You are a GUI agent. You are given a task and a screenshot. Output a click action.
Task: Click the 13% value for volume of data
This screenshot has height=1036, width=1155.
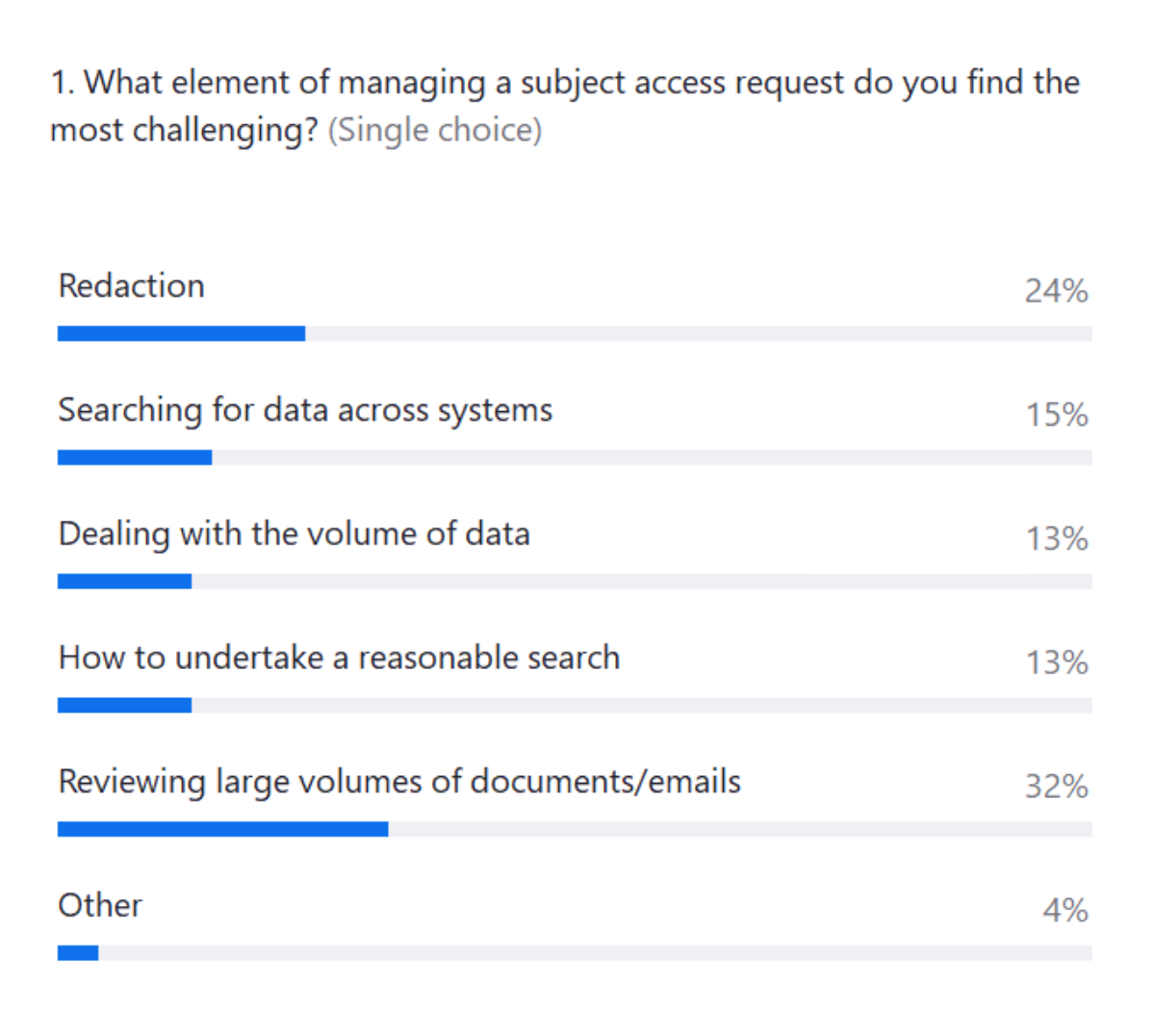coord(1057,538)
